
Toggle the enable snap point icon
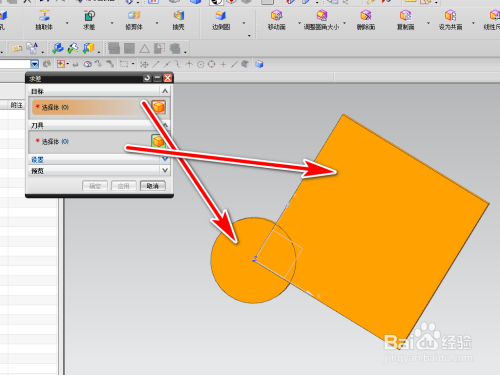144,64
